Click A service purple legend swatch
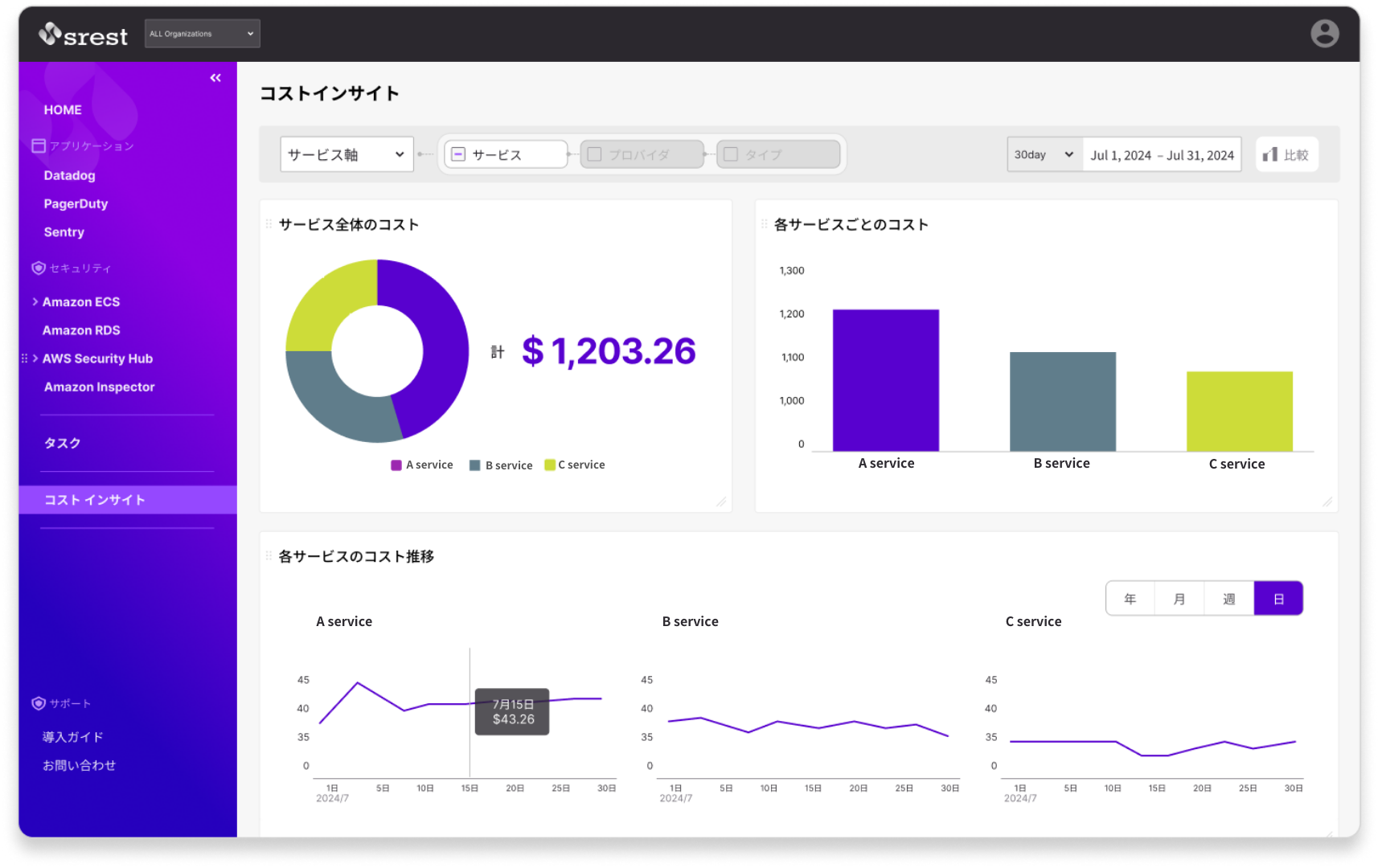1378x868 pixels. pyautogui.click(x=396, y=465)
